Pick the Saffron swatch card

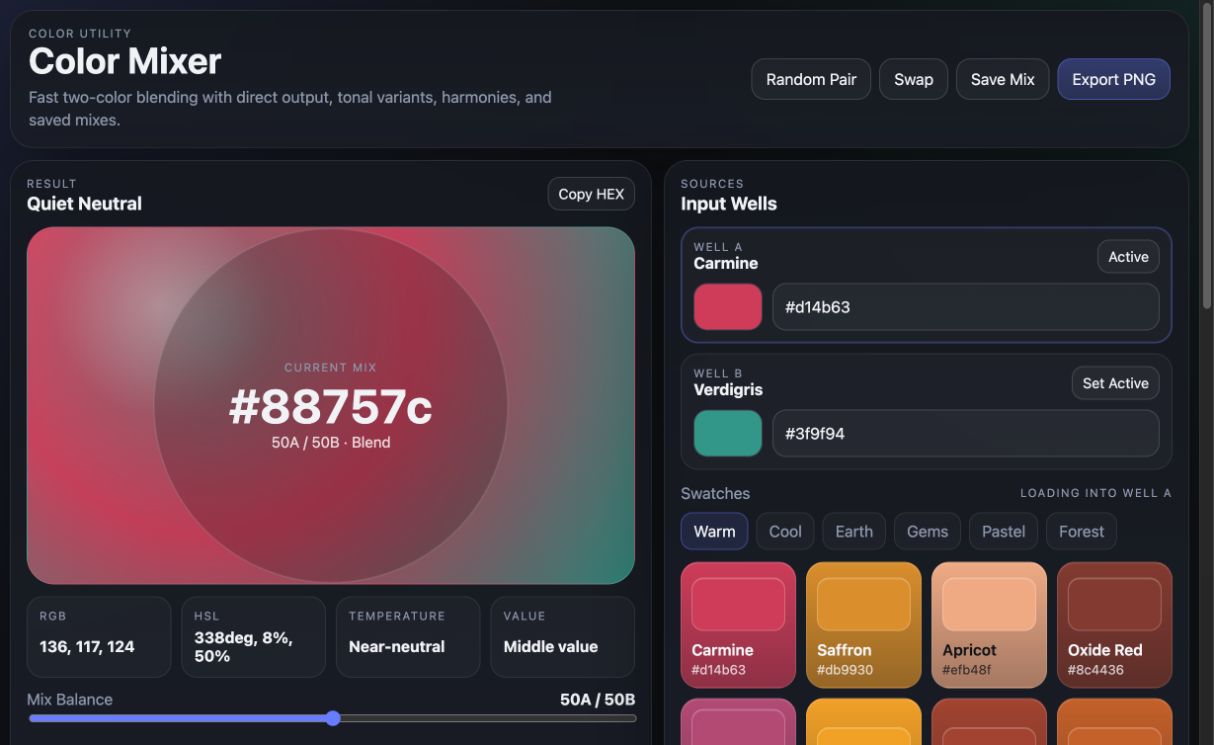864,625
